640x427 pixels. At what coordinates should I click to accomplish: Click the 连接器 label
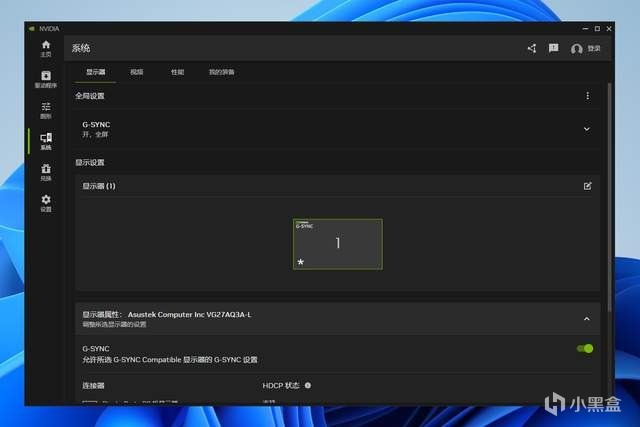pos(93,385)
